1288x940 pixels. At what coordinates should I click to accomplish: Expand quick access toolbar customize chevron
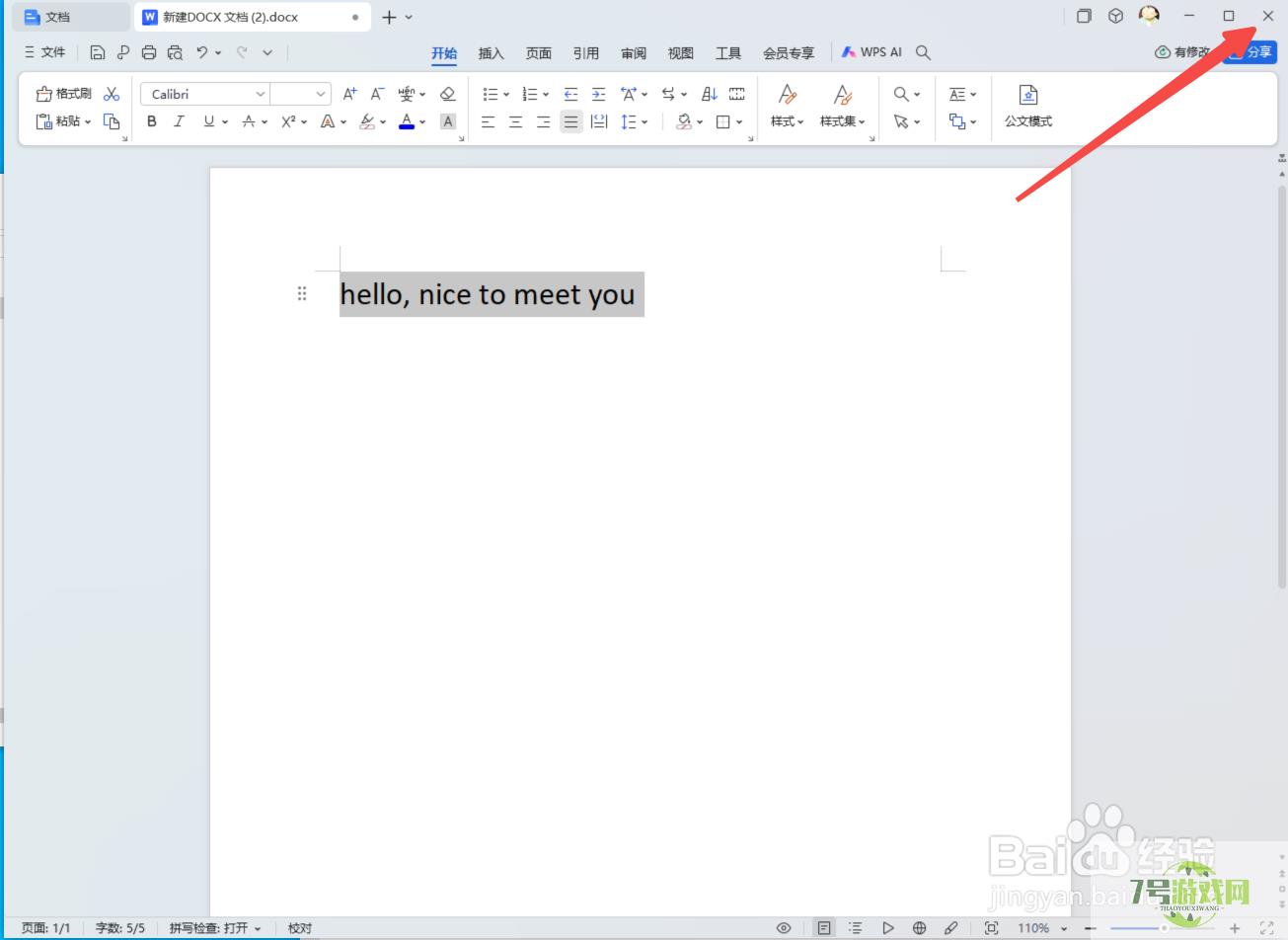(x=267, y=52)
